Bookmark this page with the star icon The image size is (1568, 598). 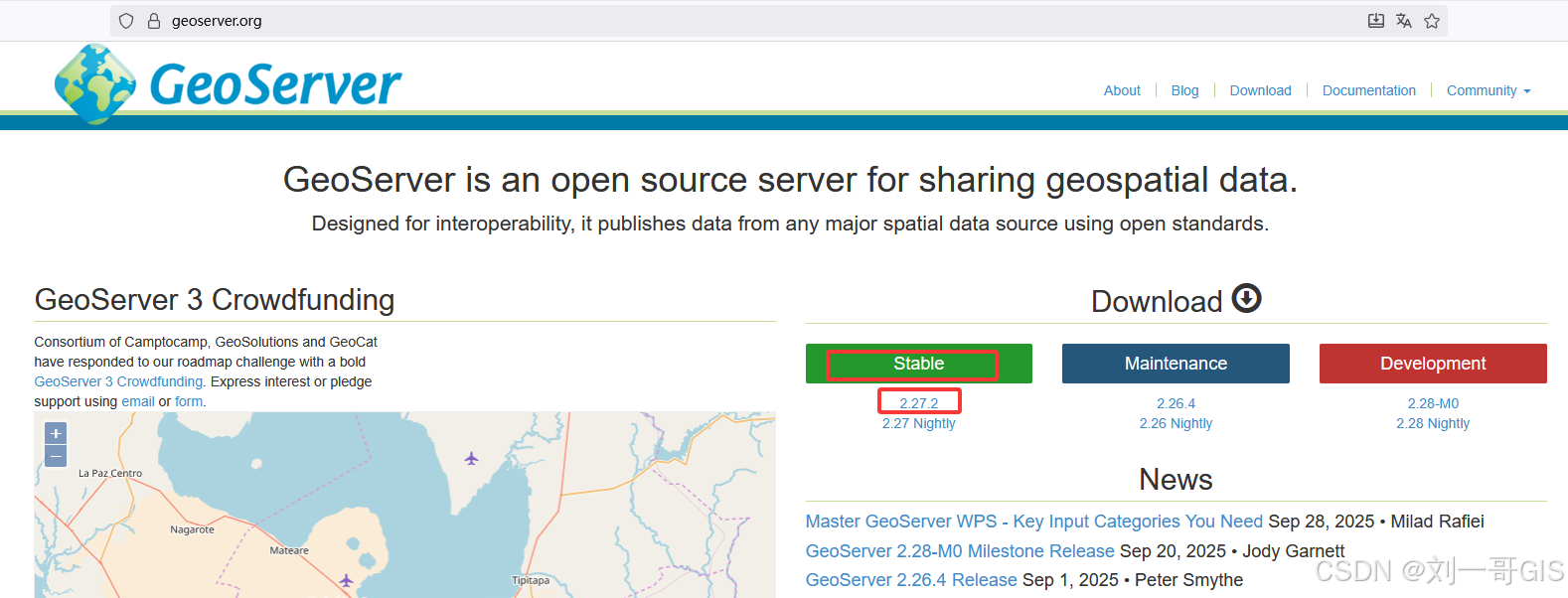click(1432, 21)
